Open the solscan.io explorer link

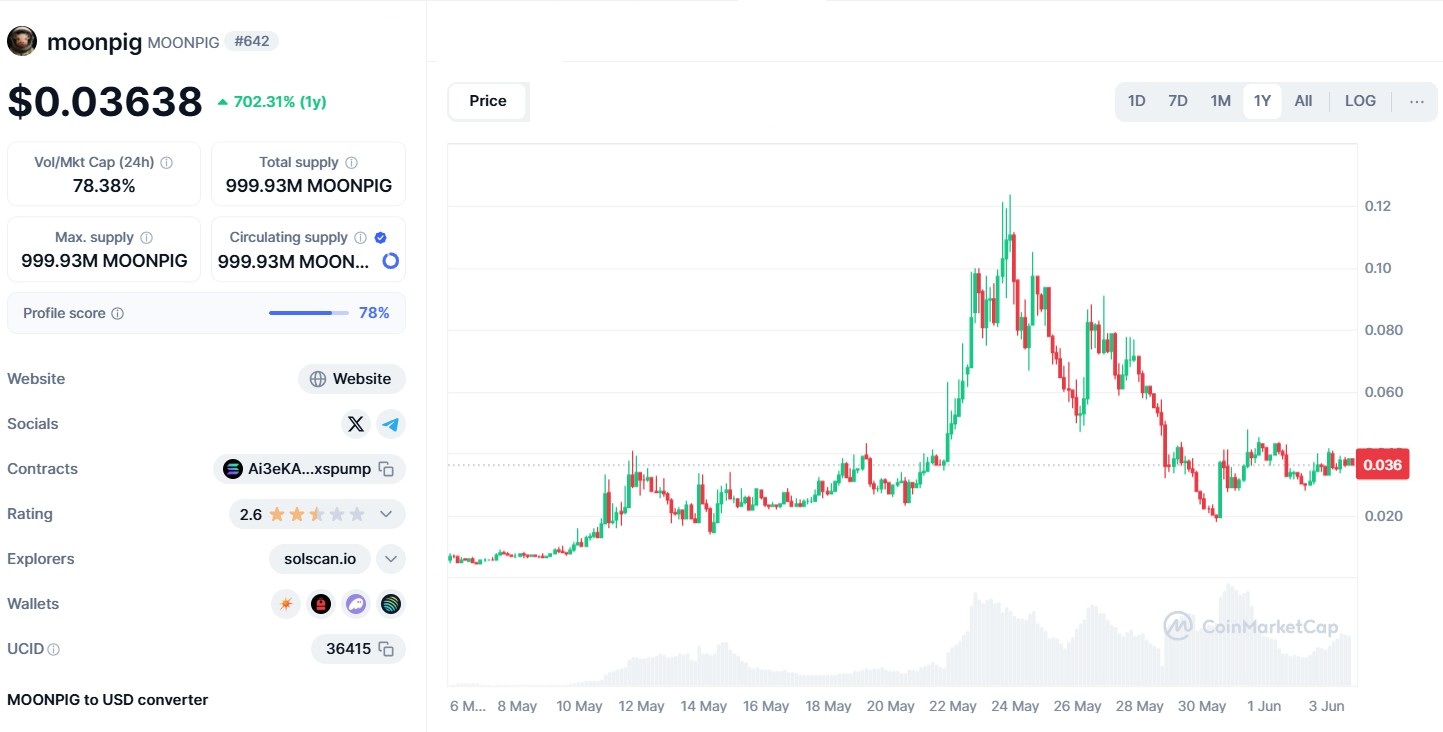point(320,559)
